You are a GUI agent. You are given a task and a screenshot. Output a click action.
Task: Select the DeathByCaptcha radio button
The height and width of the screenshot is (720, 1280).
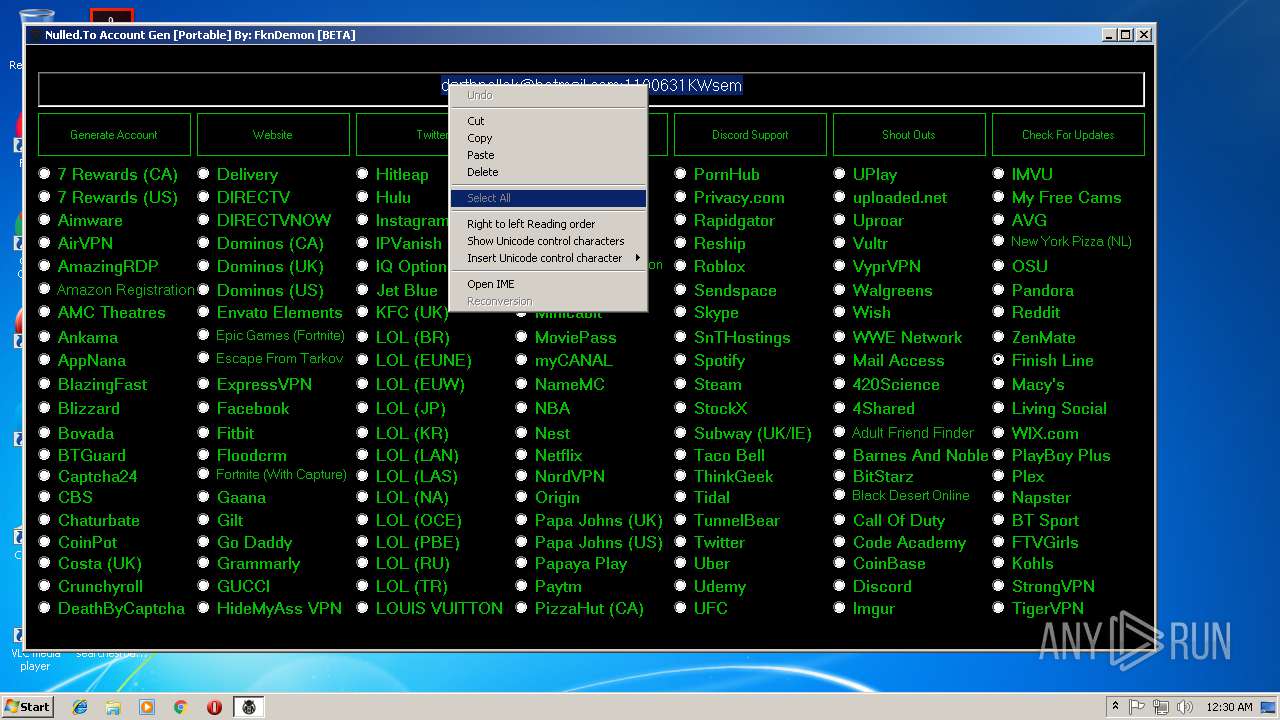(x=44, y=608)
